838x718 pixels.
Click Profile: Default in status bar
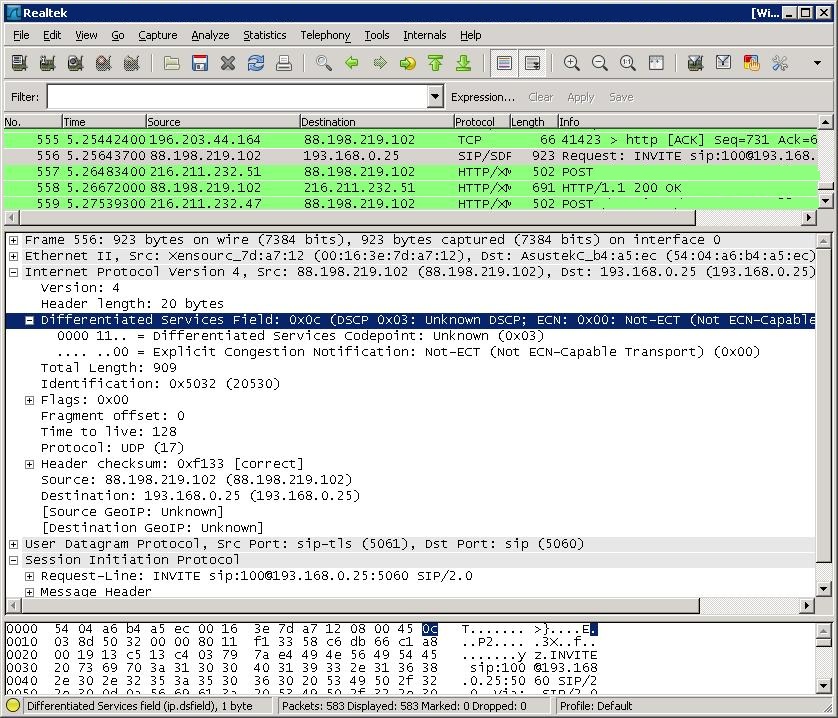pyautogui.click(x=596, y=706)
